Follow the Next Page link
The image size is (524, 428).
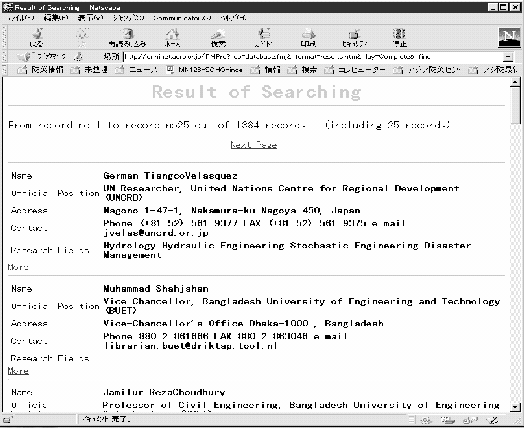pyautogui.click(x=254, y=145)
